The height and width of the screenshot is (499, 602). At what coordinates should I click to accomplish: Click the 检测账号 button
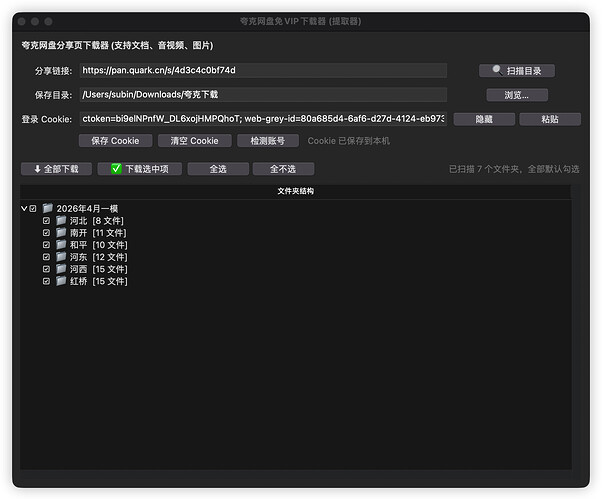coord(268,141)
